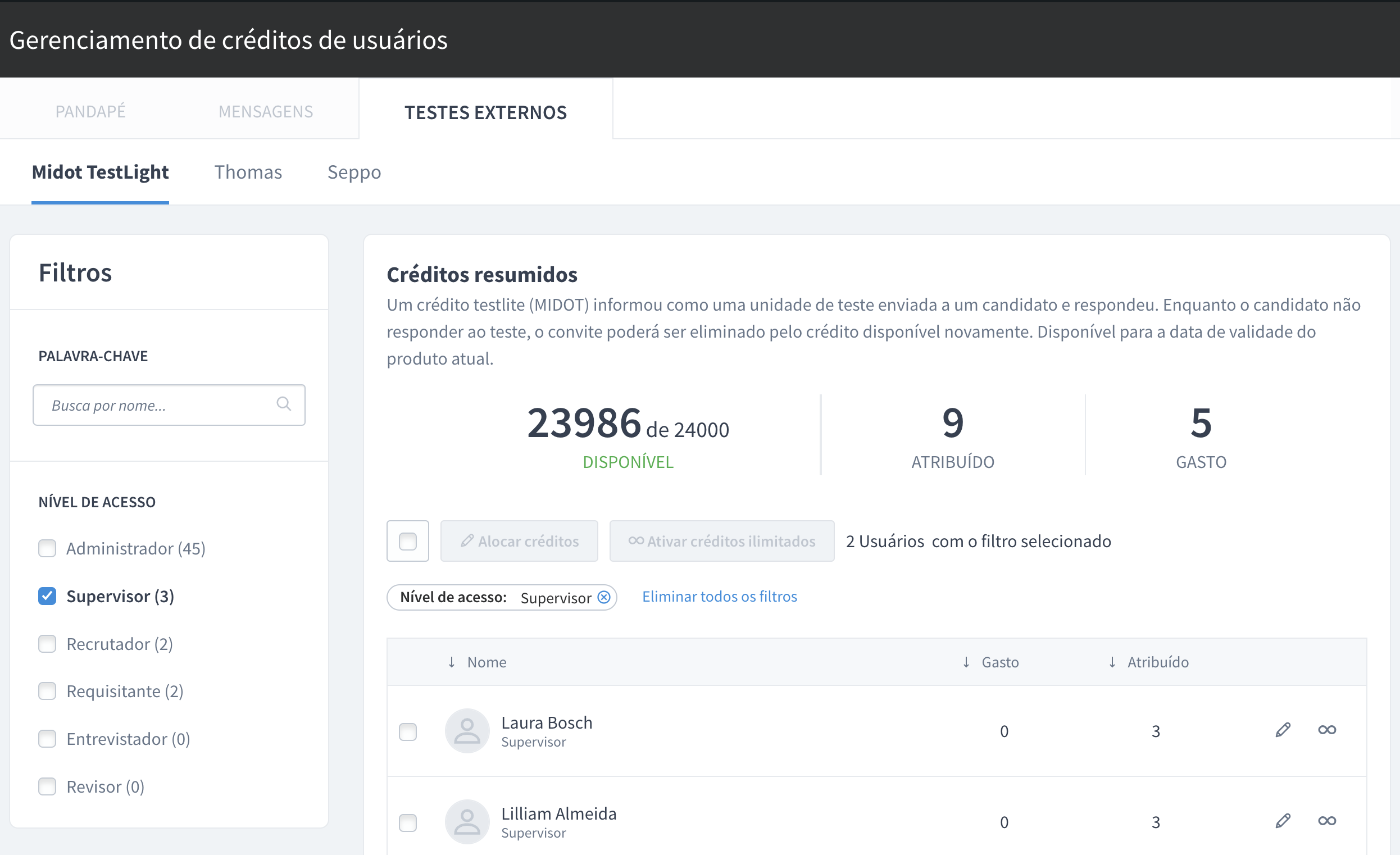The height and width of the screenshot is (855, 1400).
Task: Switch to the Mensagens tab
Action: point(265,111)
